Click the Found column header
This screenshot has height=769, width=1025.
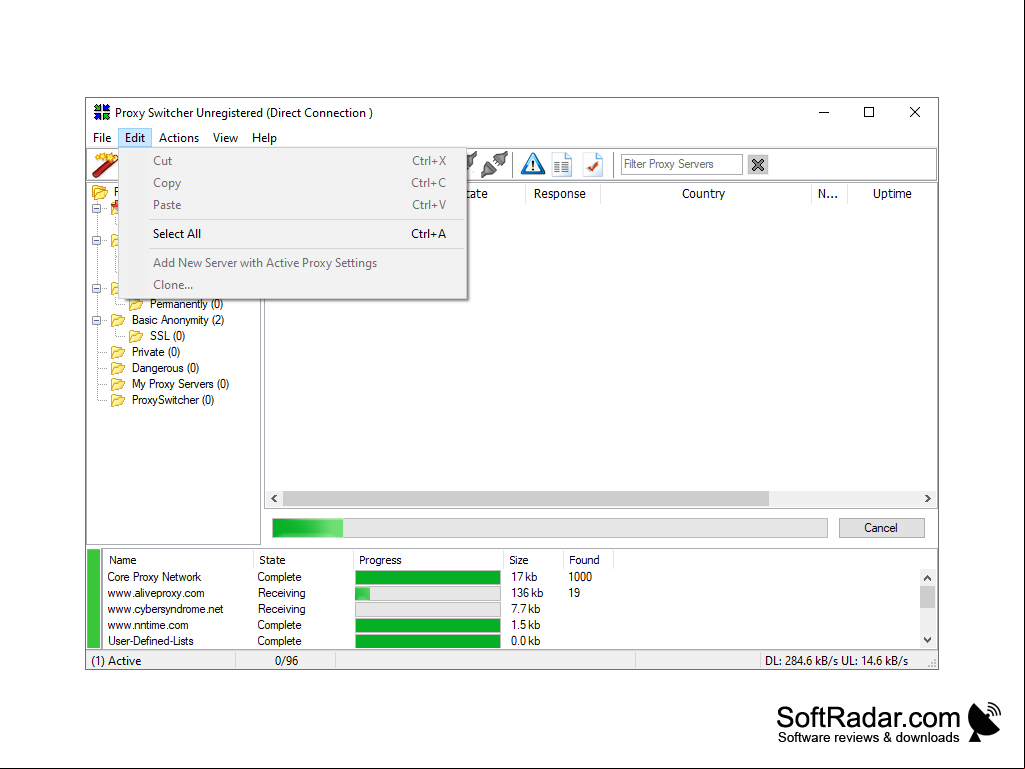[588, 560]
